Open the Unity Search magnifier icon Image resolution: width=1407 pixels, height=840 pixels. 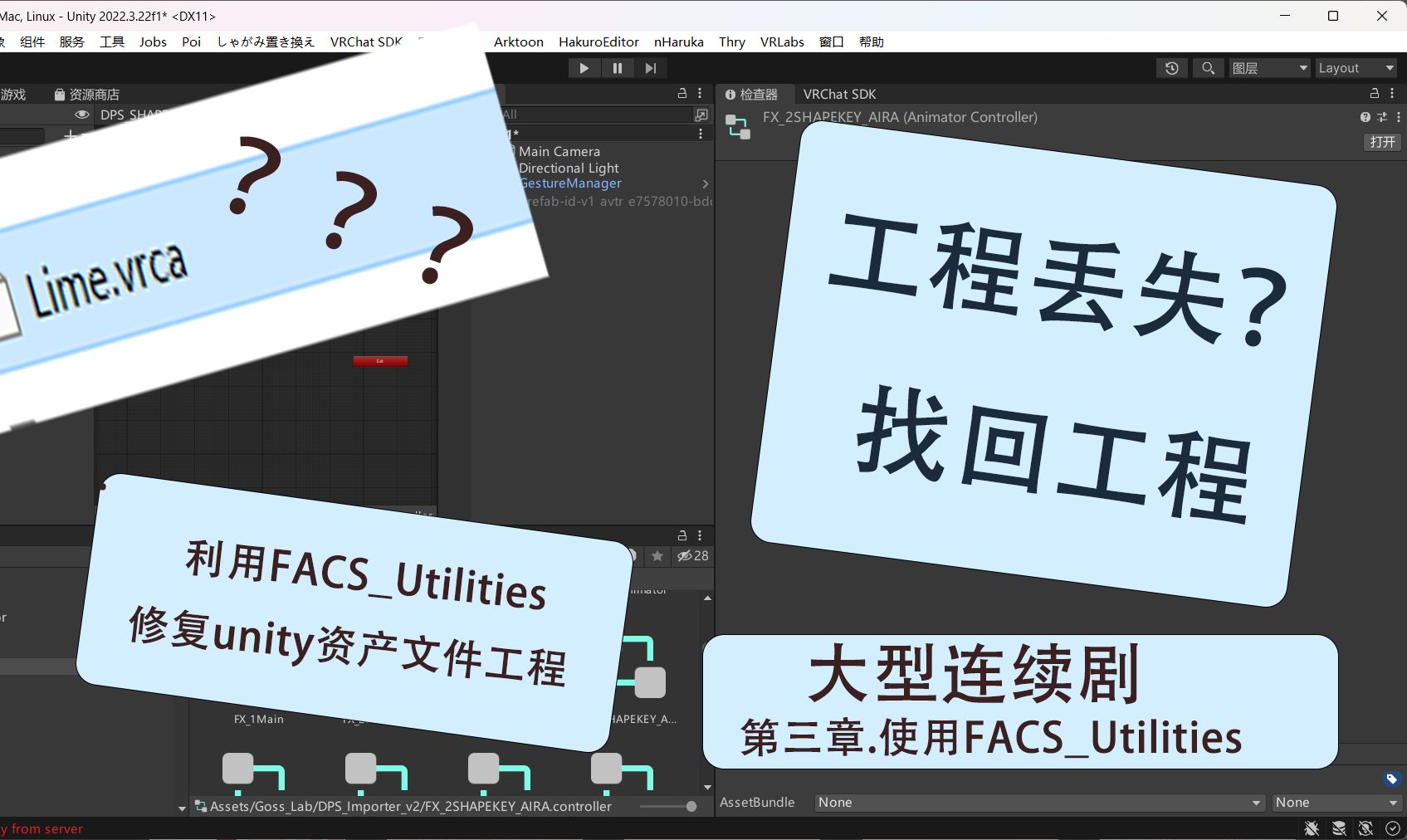point(1209,68)
